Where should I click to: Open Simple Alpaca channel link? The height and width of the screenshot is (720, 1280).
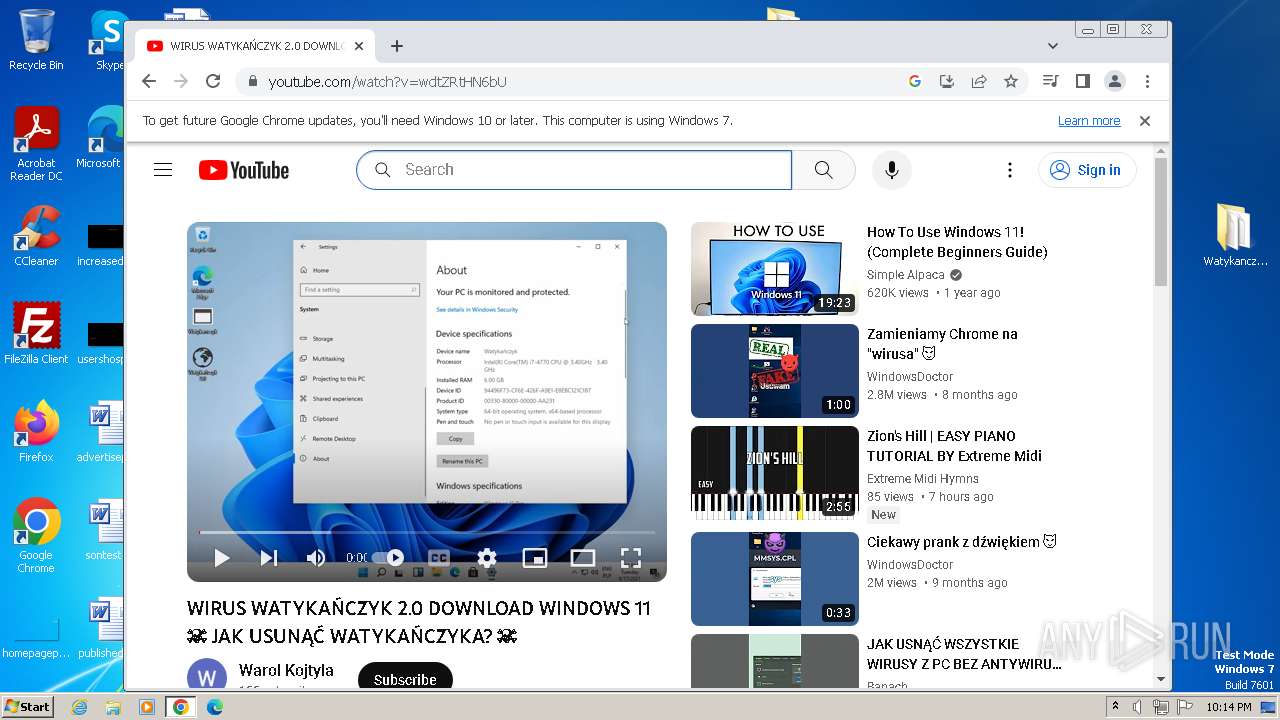(906, 275)
